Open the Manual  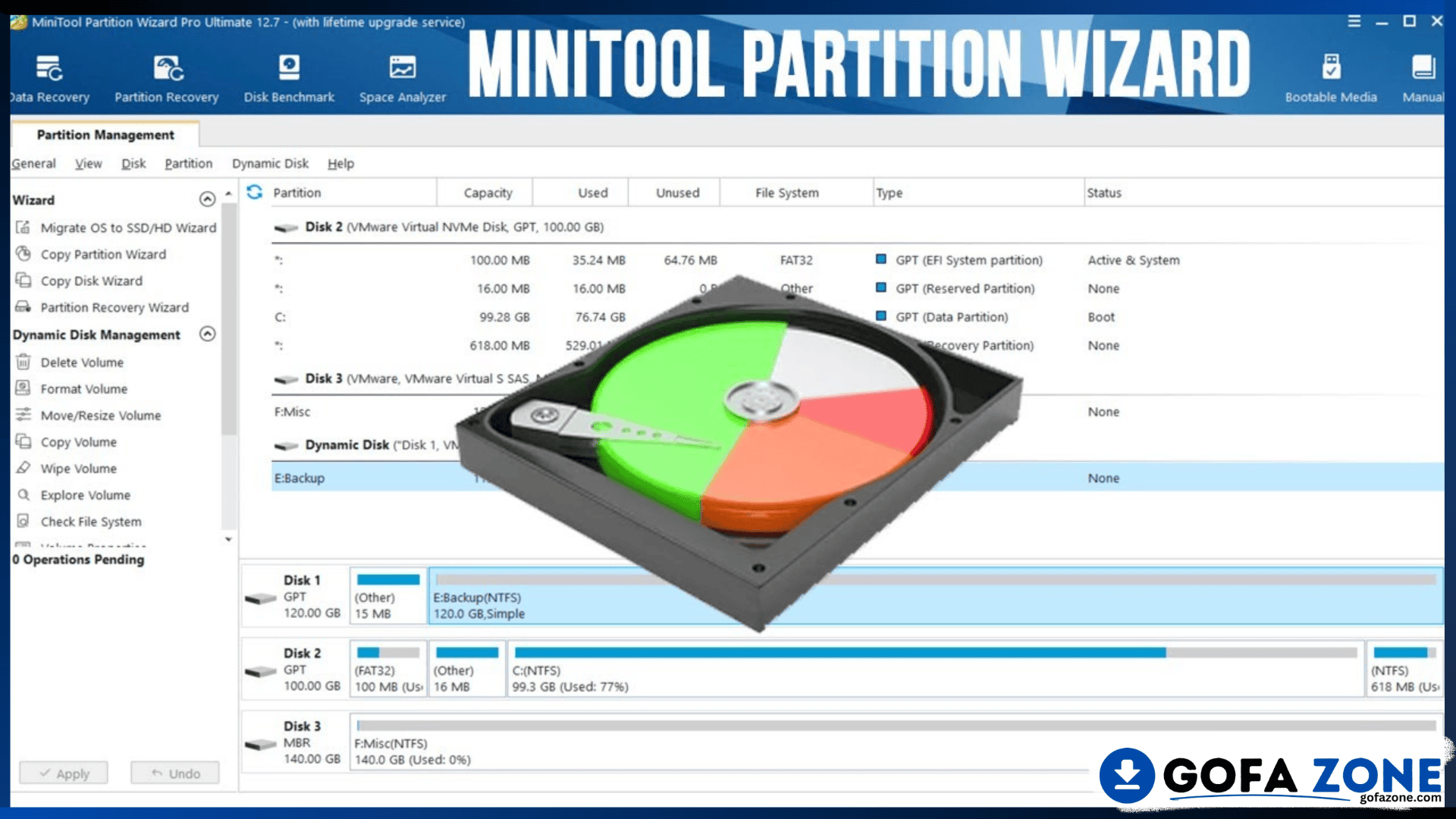click(x=1423, y=79)
